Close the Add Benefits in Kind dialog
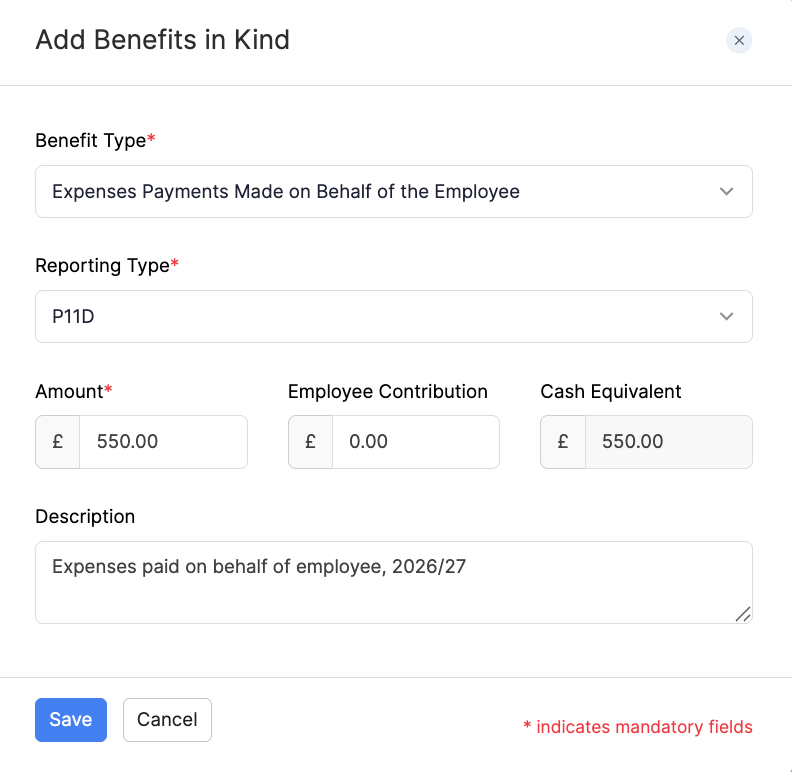 pos(739,40)
